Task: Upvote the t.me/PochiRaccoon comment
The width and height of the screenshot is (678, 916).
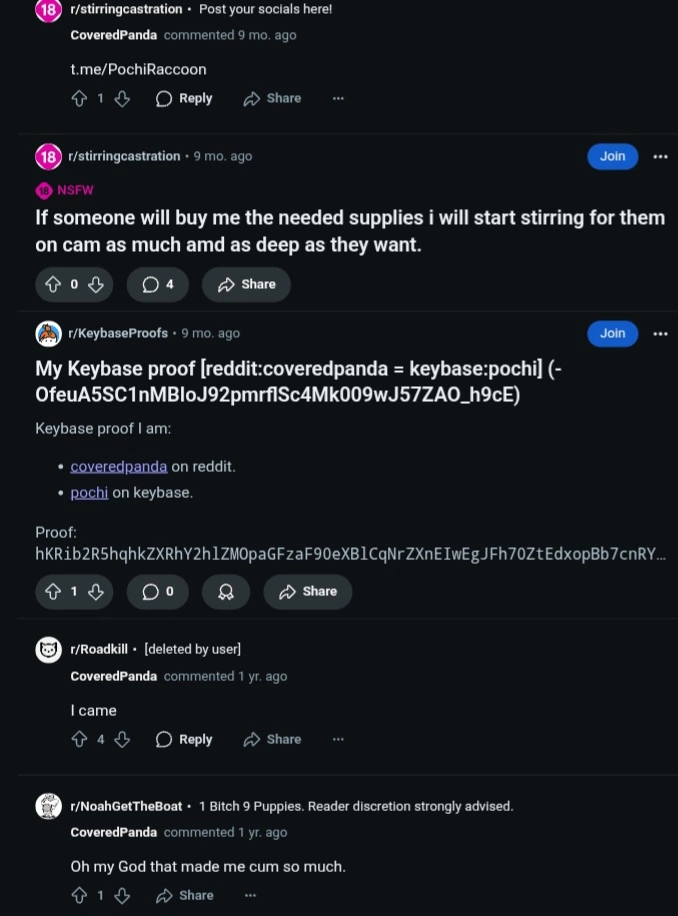Action: (79, 98)
